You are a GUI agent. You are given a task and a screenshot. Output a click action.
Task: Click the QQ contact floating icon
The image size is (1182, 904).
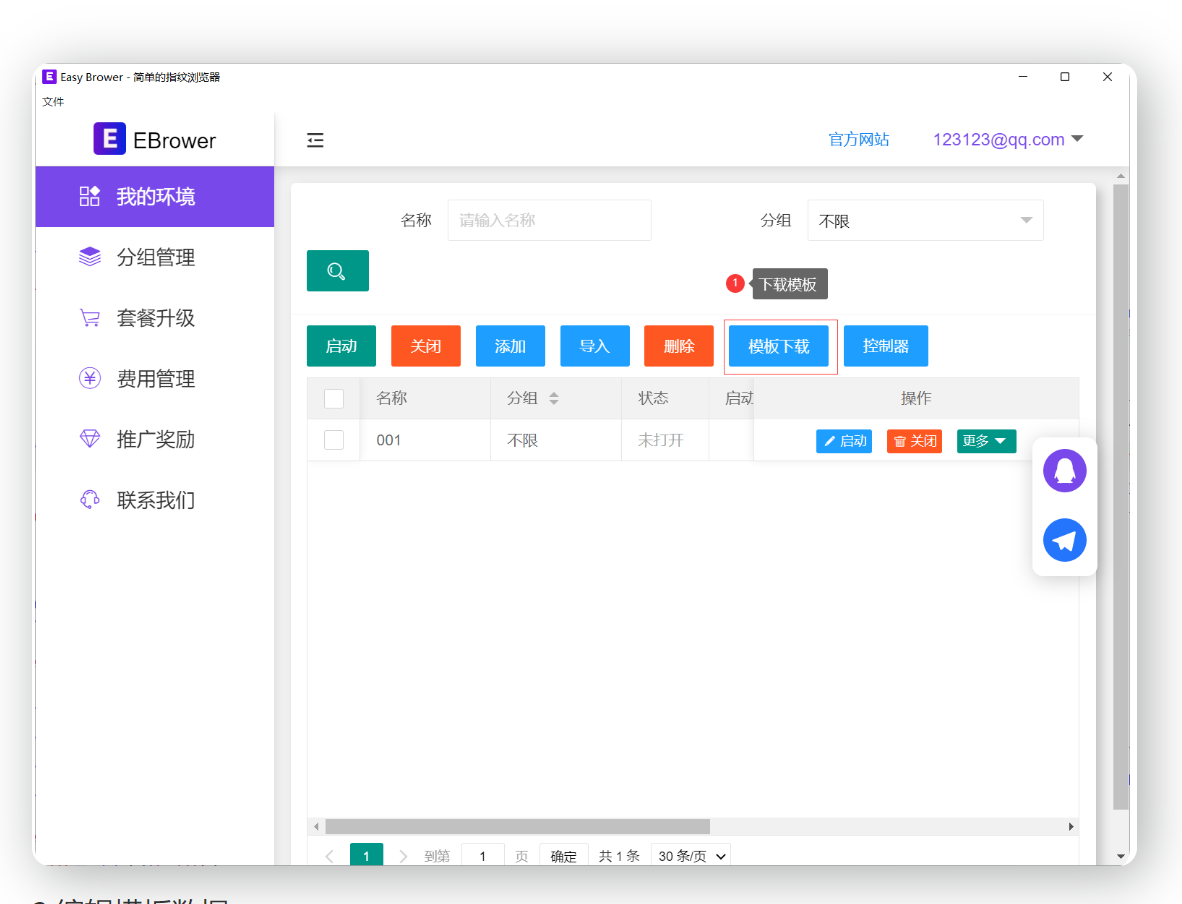point(1064,470)
